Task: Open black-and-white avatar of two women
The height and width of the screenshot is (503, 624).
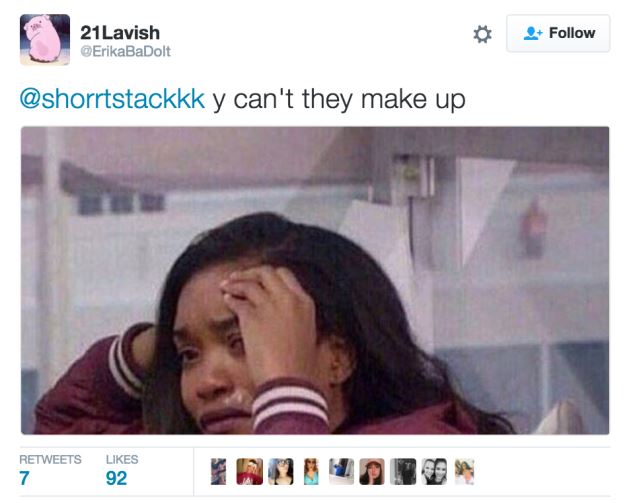Action: [x=434, y=472]
